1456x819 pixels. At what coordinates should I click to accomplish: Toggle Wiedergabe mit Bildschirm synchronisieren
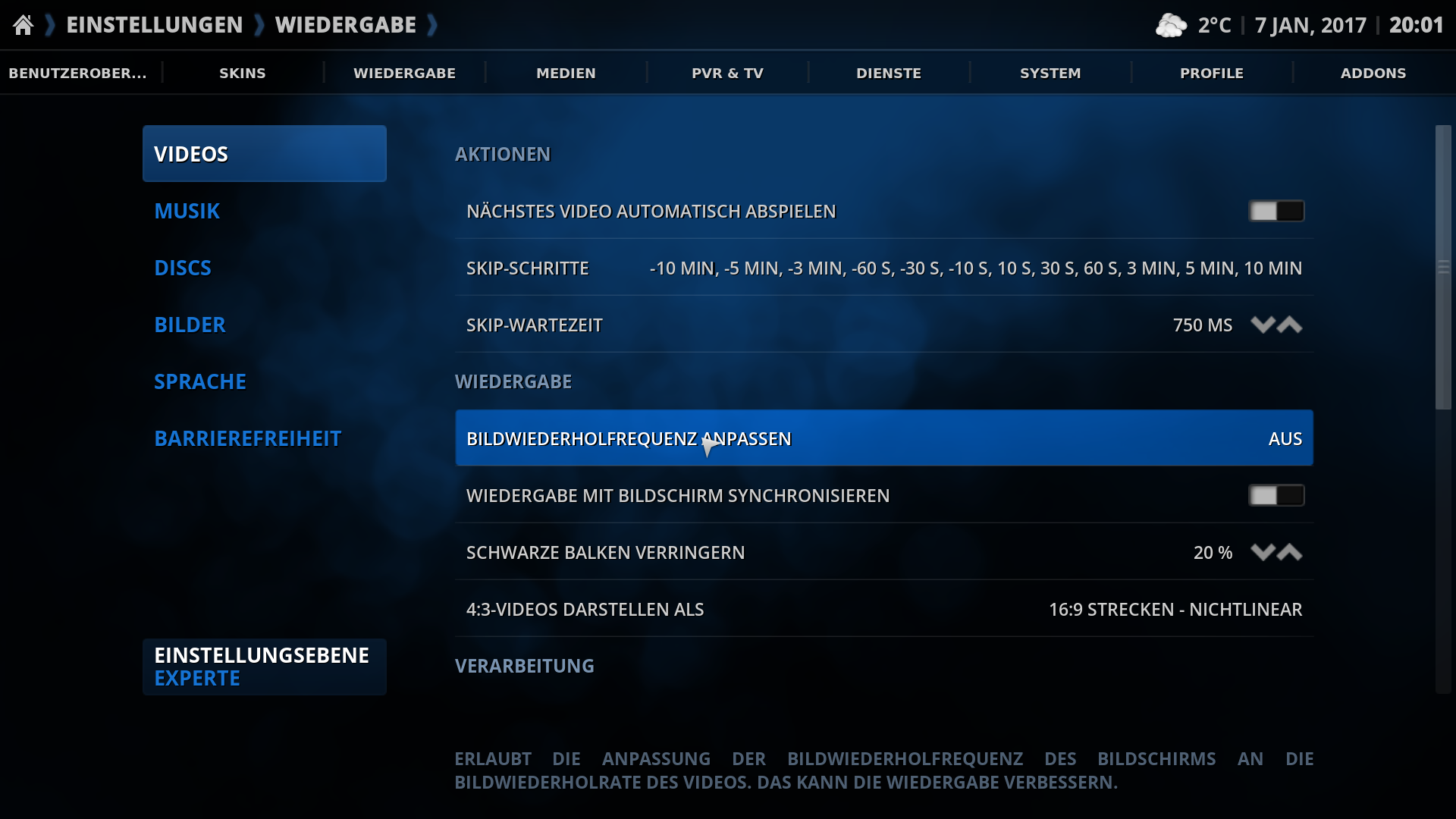click(x=1276, y=495)
